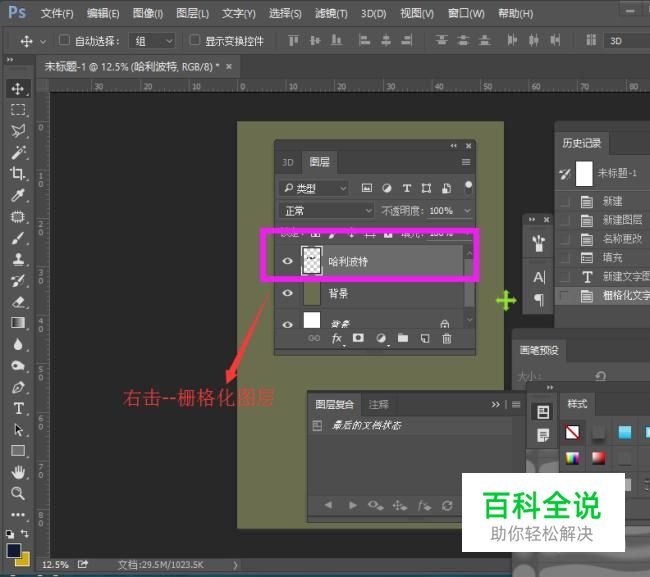Select the Blur drop tool

click(x=17, y=344)
